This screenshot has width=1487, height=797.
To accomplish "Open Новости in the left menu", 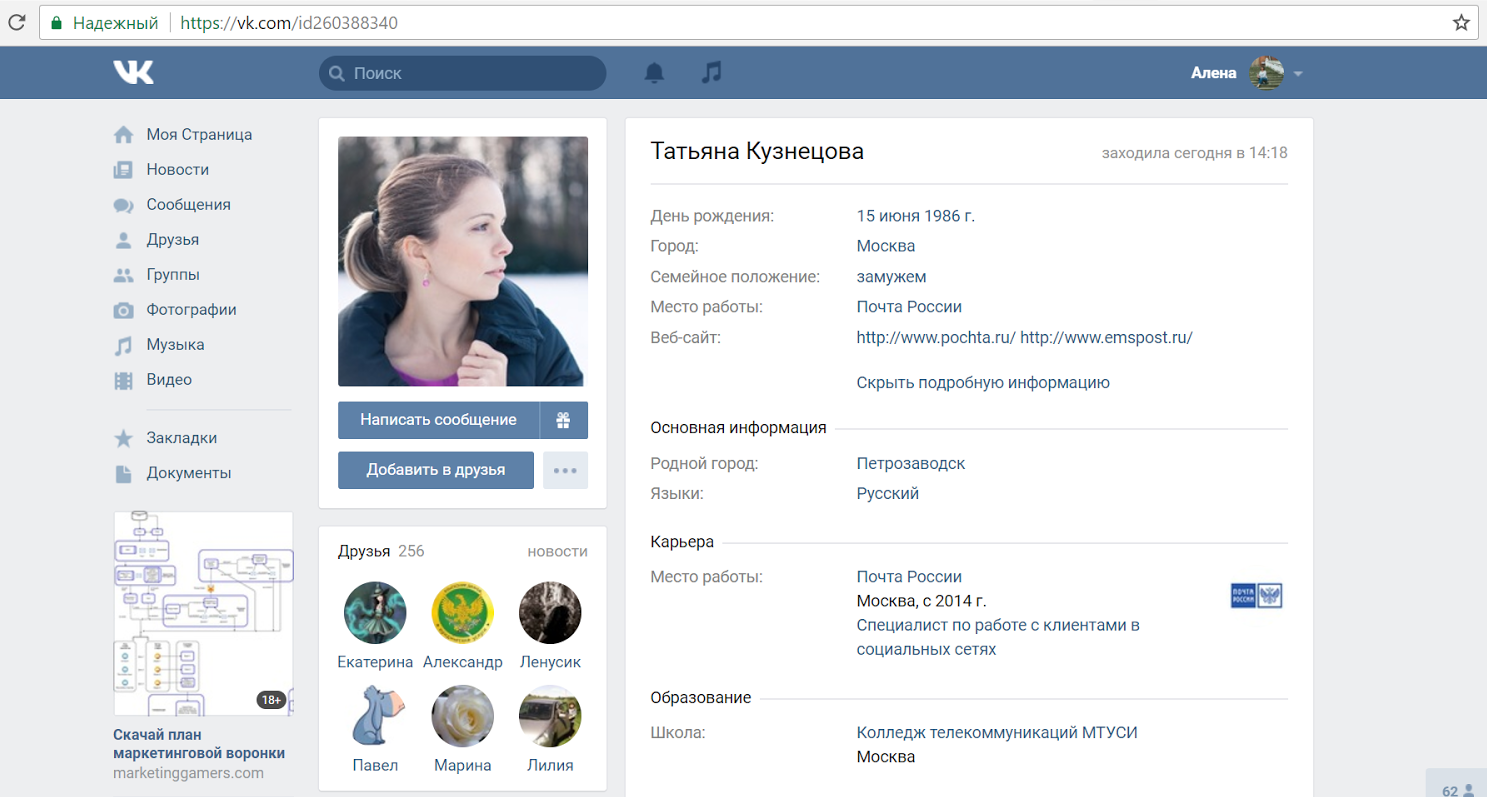I will [x=177, y=169].
